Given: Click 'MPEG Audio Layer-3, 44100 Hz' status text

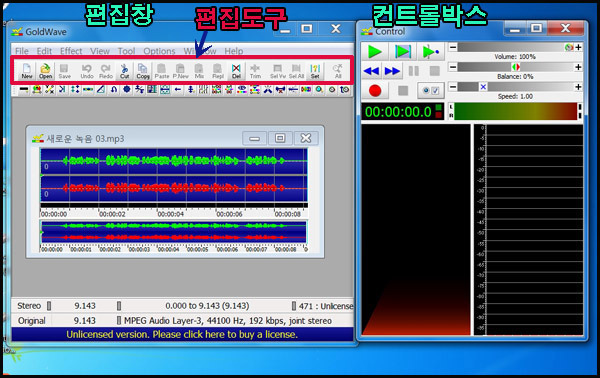Looking at the screenshot, I should [228, 321].
